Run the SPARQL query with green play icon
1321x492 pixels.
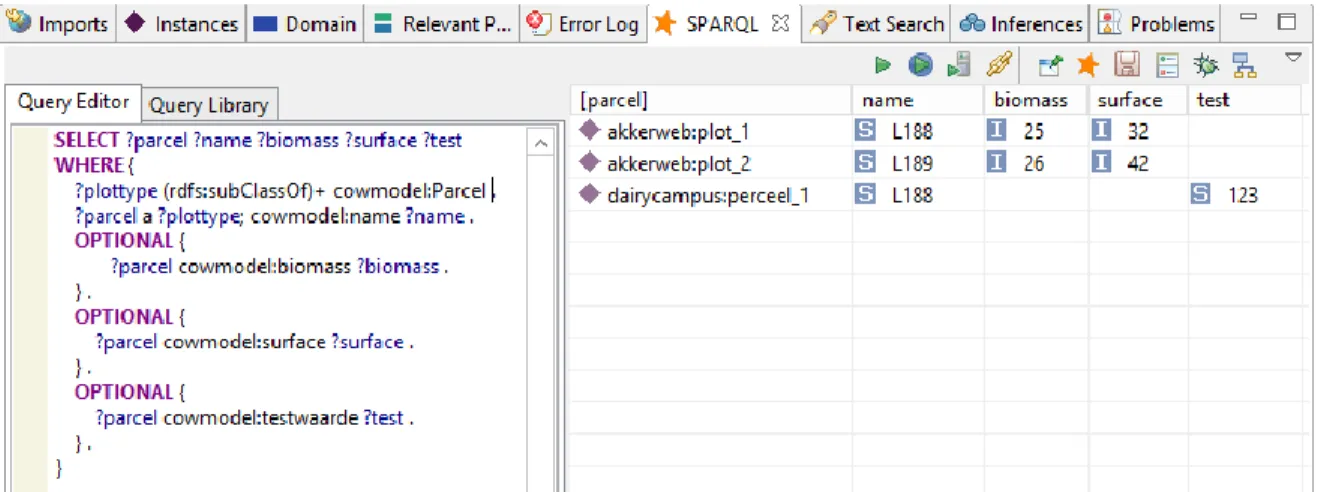pos(882,65)
